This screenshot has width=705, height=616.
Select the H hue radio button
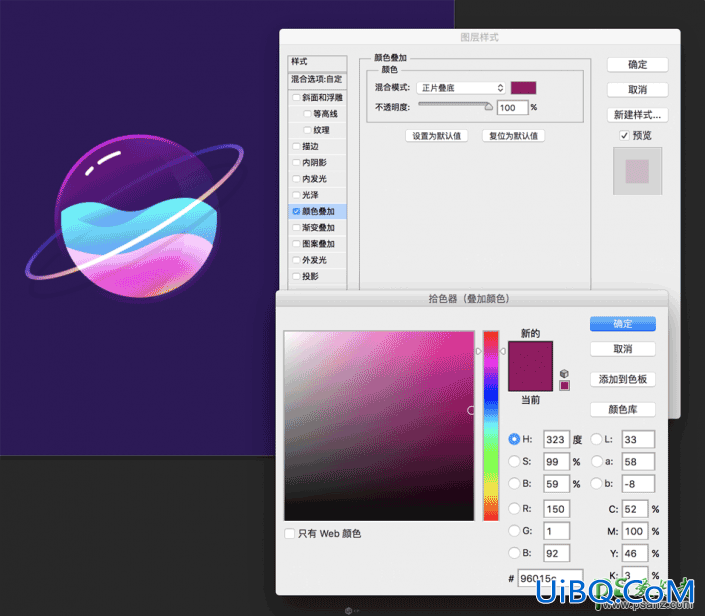[514, 439]
